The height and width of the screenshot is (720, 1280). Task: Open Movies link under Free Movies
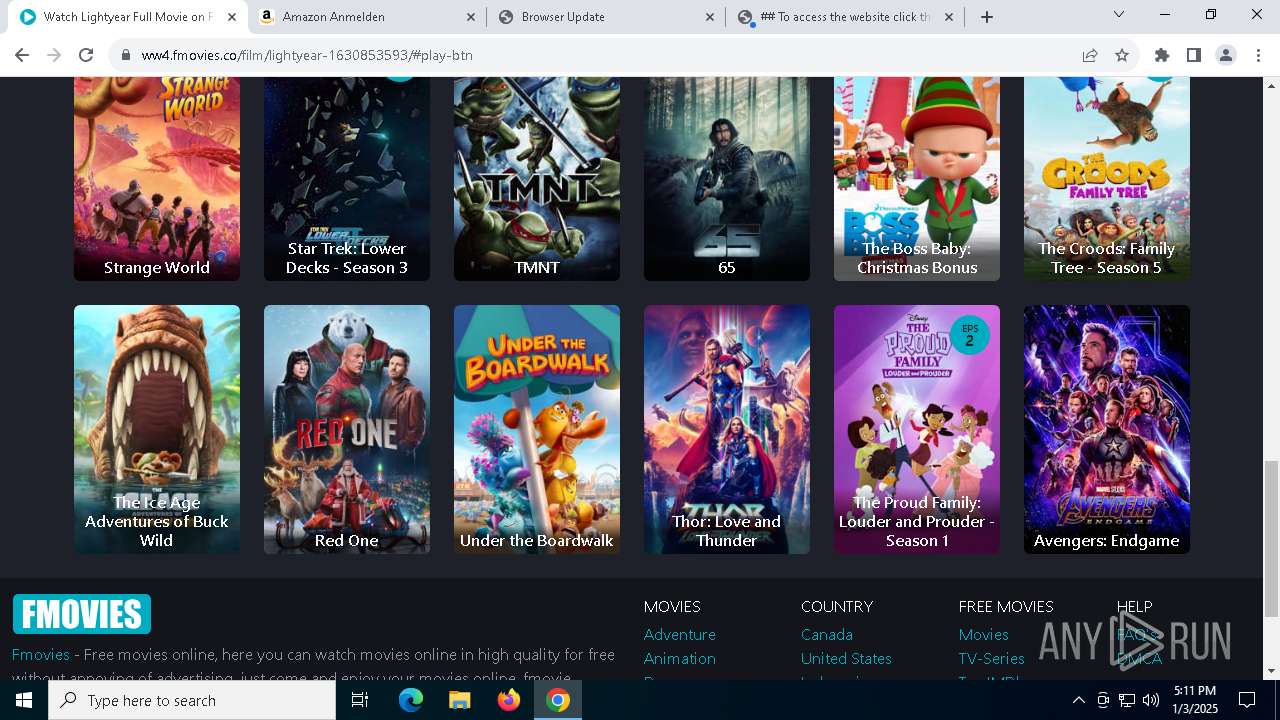984,635
